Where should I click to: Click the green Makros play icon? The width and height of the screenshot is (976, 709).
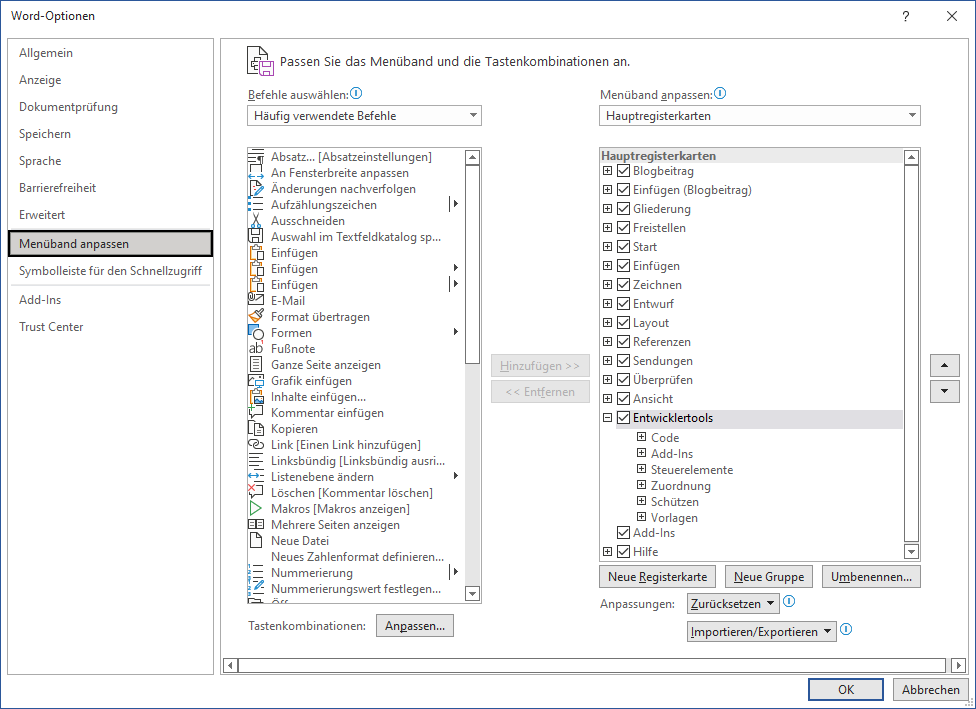coord(256,509)
